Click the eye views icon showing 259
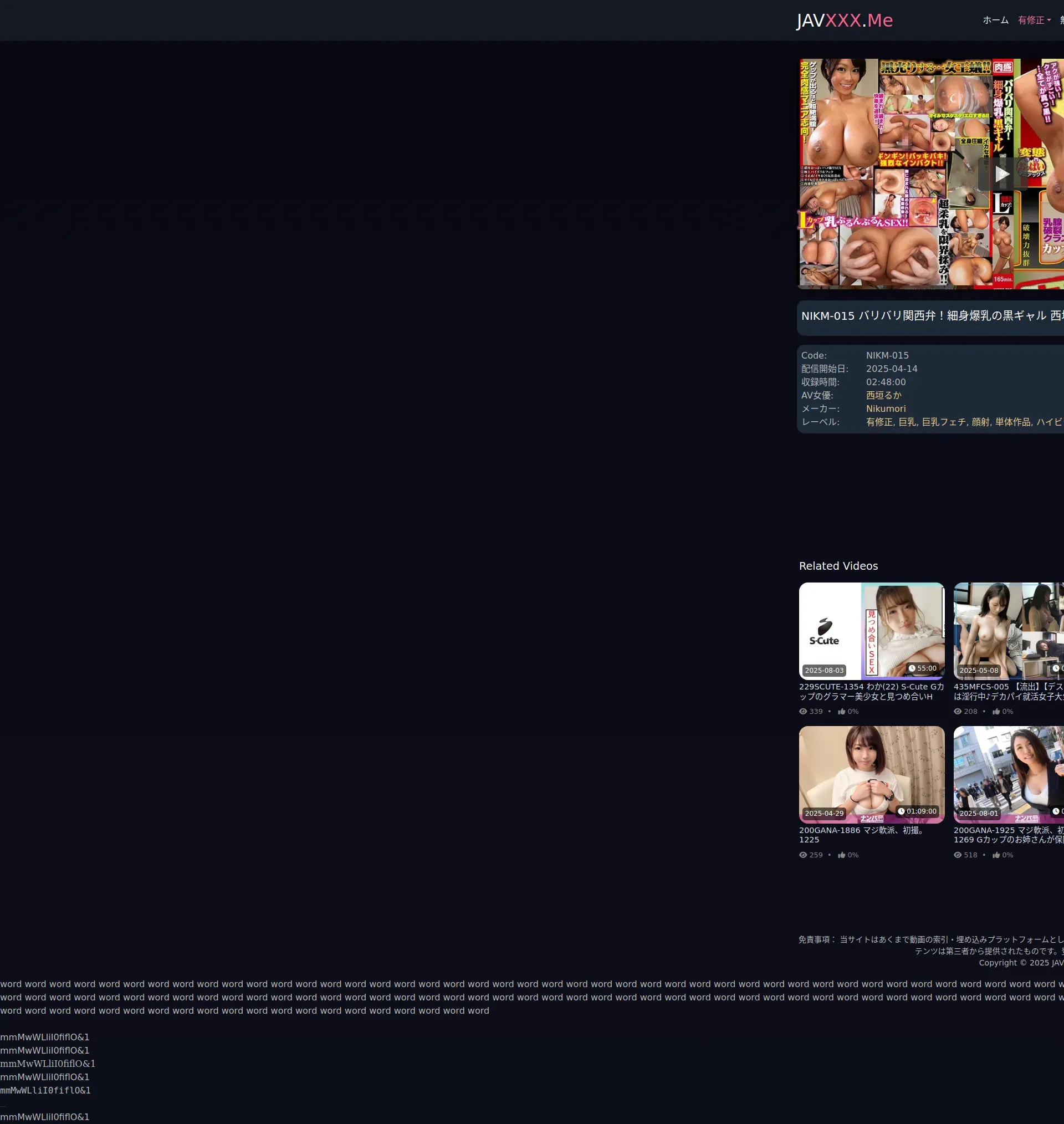This screenshot has width=1064, height=1124. click(x=802, y=855)
